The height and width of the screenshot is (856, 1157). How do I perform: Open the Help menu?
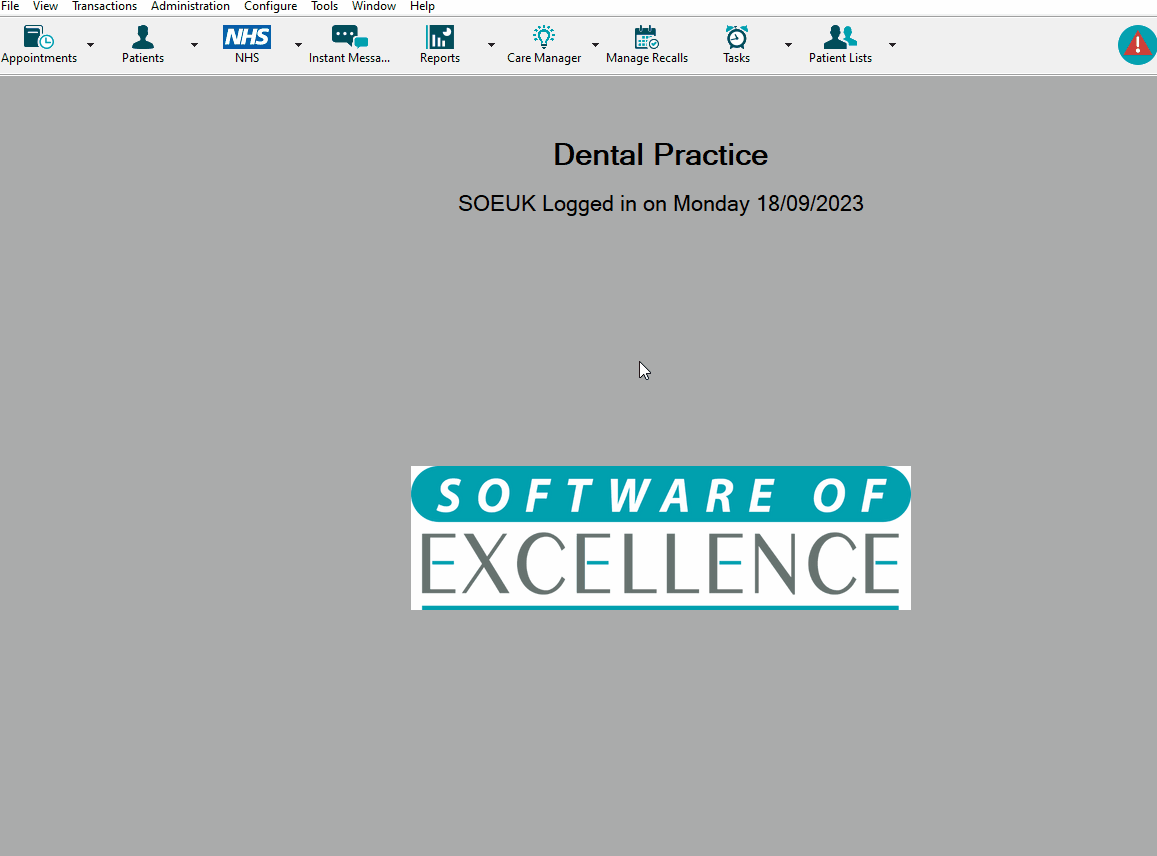coord(422,6)
